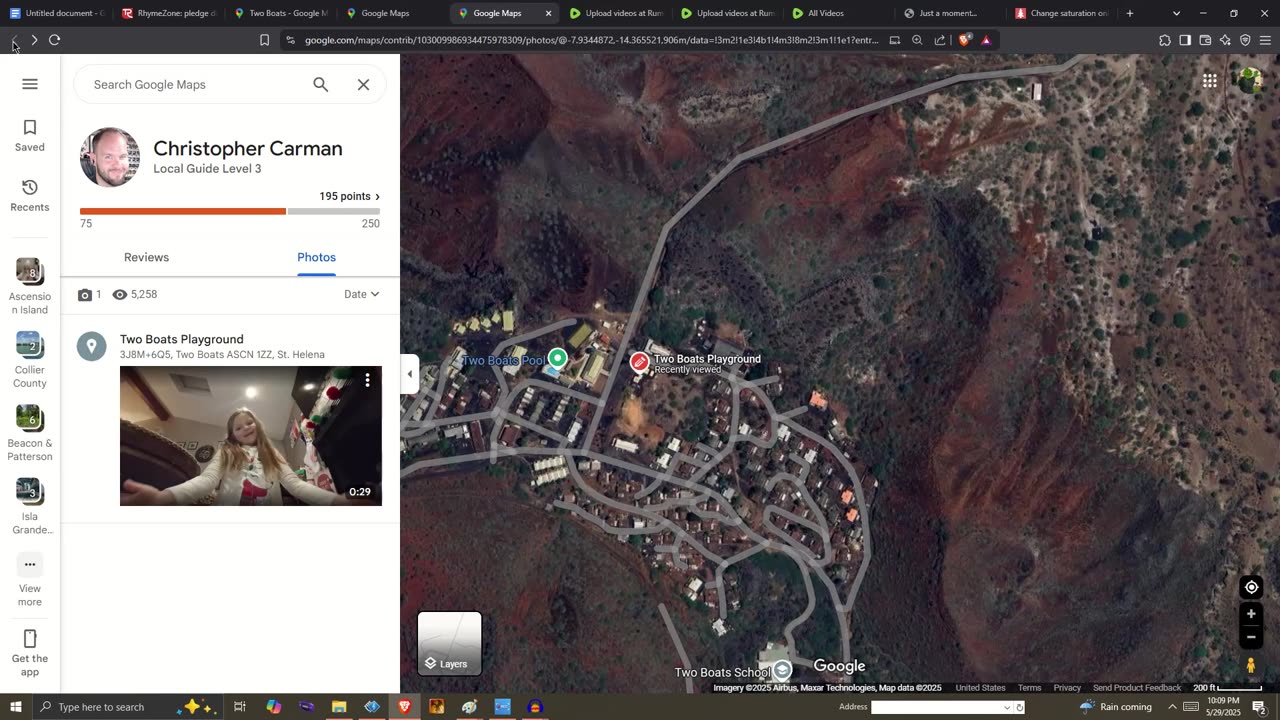Open the browser main menu

coord(1266,40)
